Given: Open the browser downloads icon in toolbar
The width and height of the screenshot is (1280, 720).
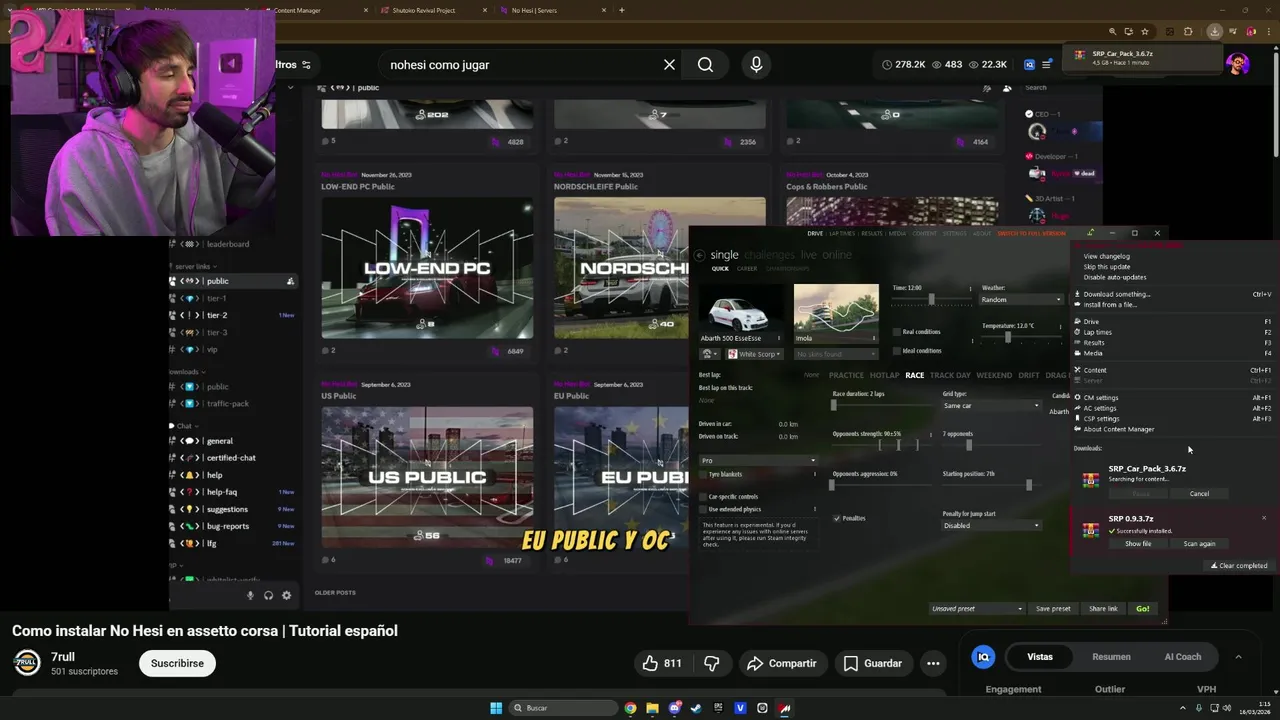Looking at the screenshot, I should click(1214, 31).
